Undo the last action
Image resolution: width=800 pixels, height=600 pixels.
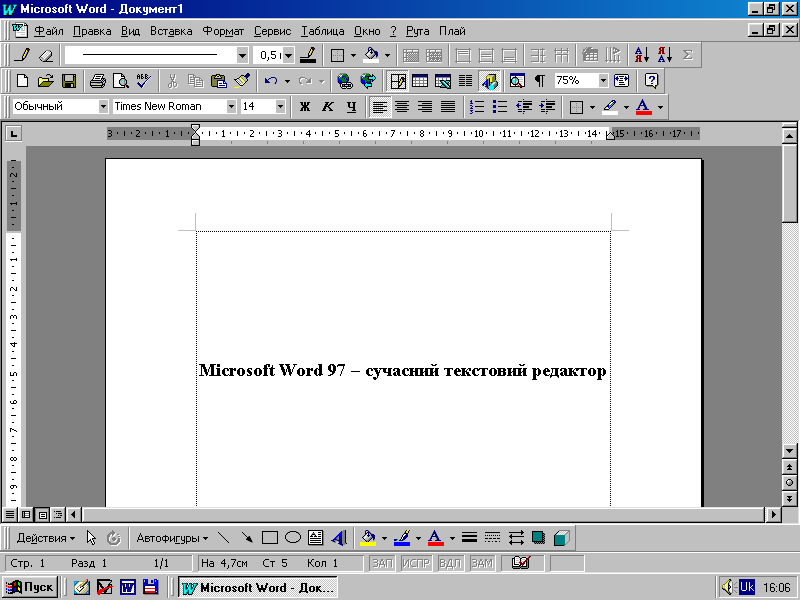pyautogui.click(x=271, y=81)
